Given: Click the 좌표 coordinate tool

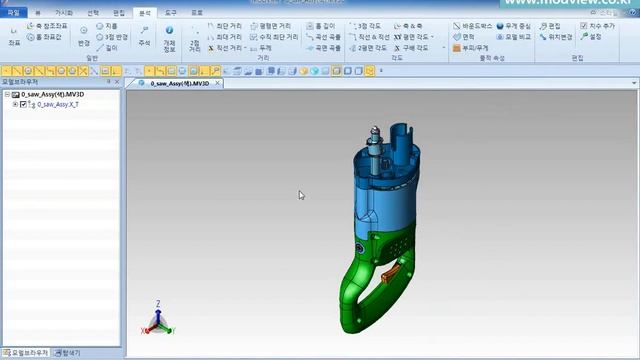Looking at the screenshot, I should tap(14, 36).
